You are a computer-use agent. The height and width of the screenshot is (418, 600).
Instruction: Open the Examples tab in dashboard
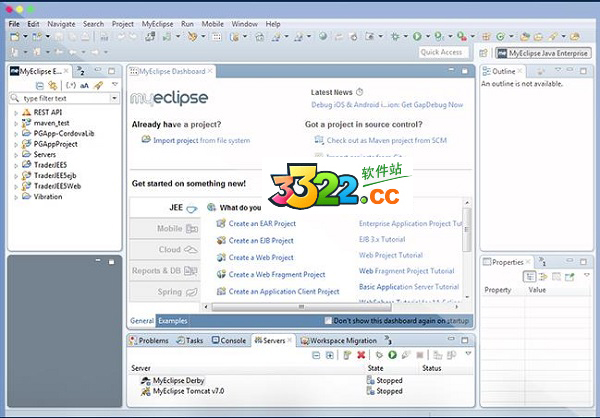click(x=173, y=321)
